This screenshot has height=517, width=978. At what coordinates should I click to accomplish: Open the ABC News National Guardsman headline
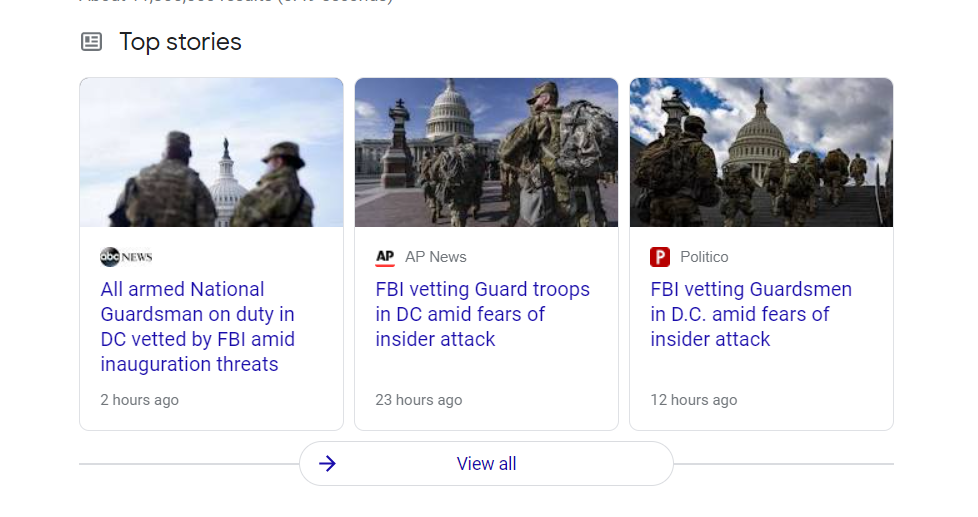click(198, 326)
